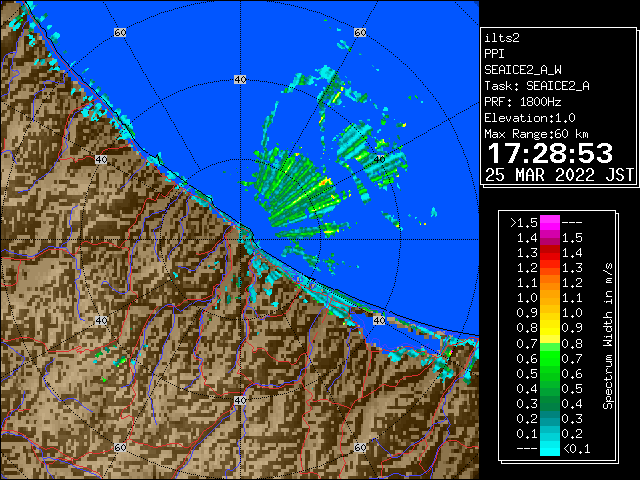The height and width of the screenshot is (480, 640).
Task: Click the 40 km ring label north of center
Action: click(x=240, y=80)
